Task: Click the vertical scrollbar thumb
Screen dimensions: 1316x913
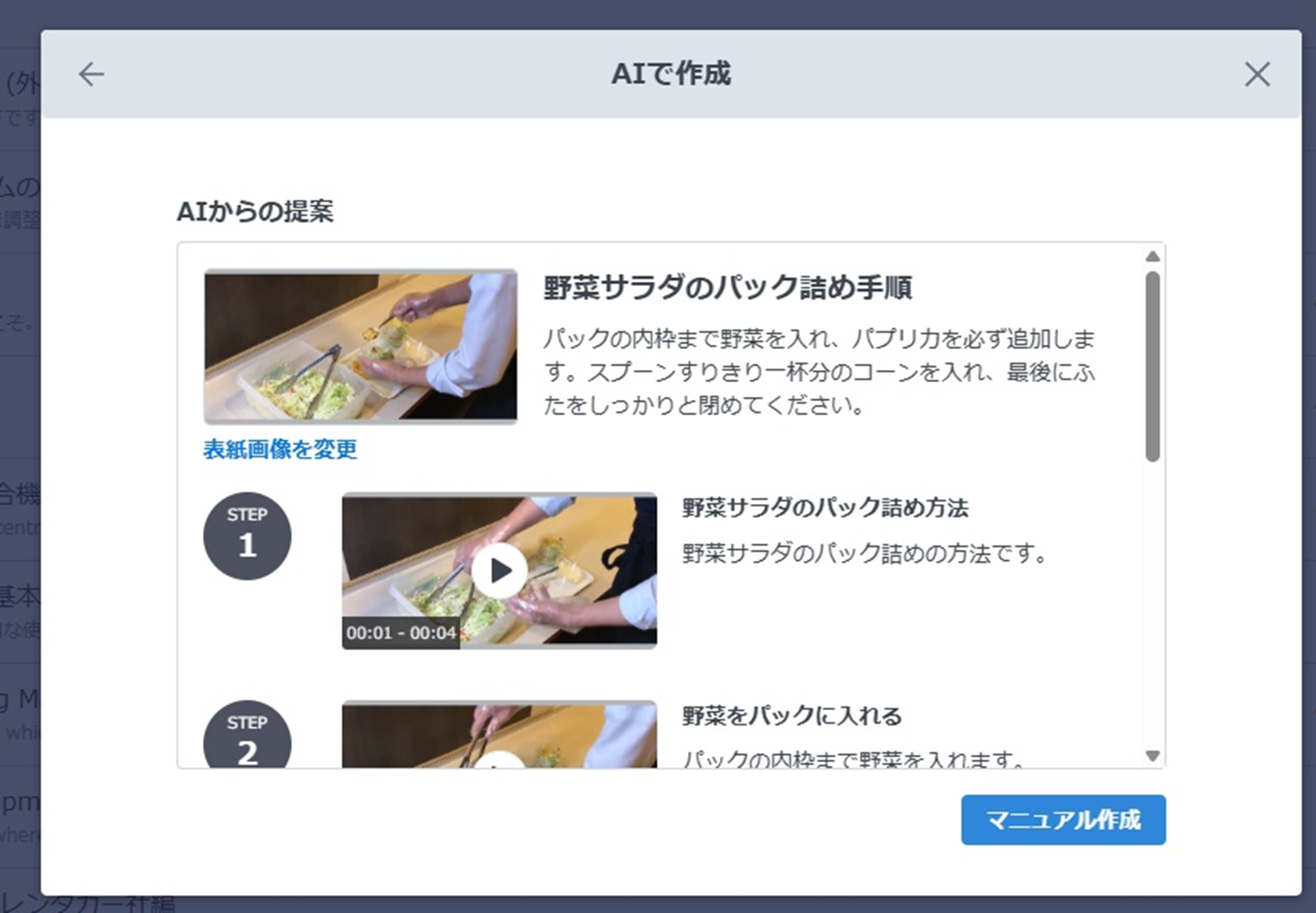Action: coord(1152,367)
